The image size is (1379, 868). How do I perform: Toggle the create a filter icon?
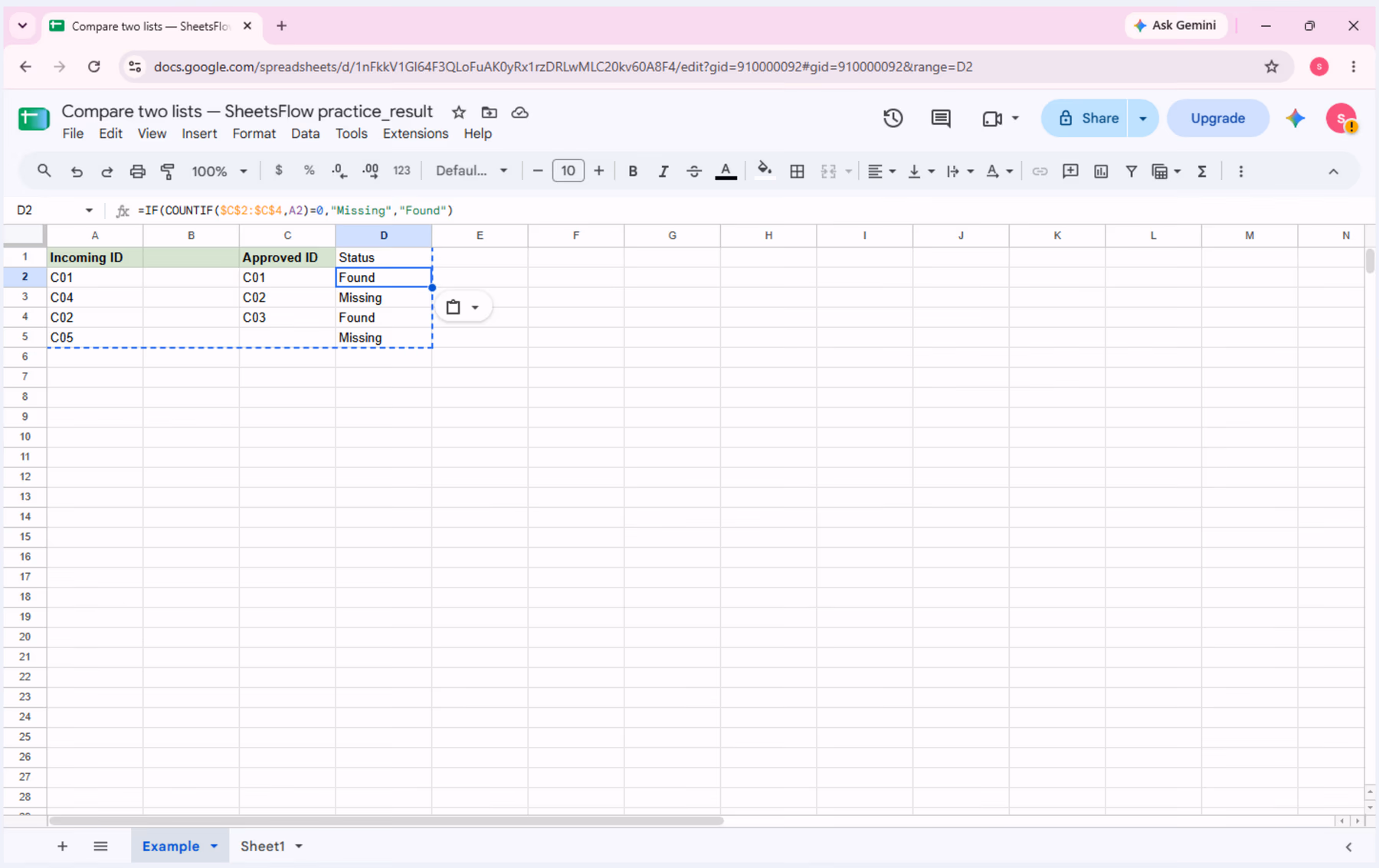pos(1131,172)
